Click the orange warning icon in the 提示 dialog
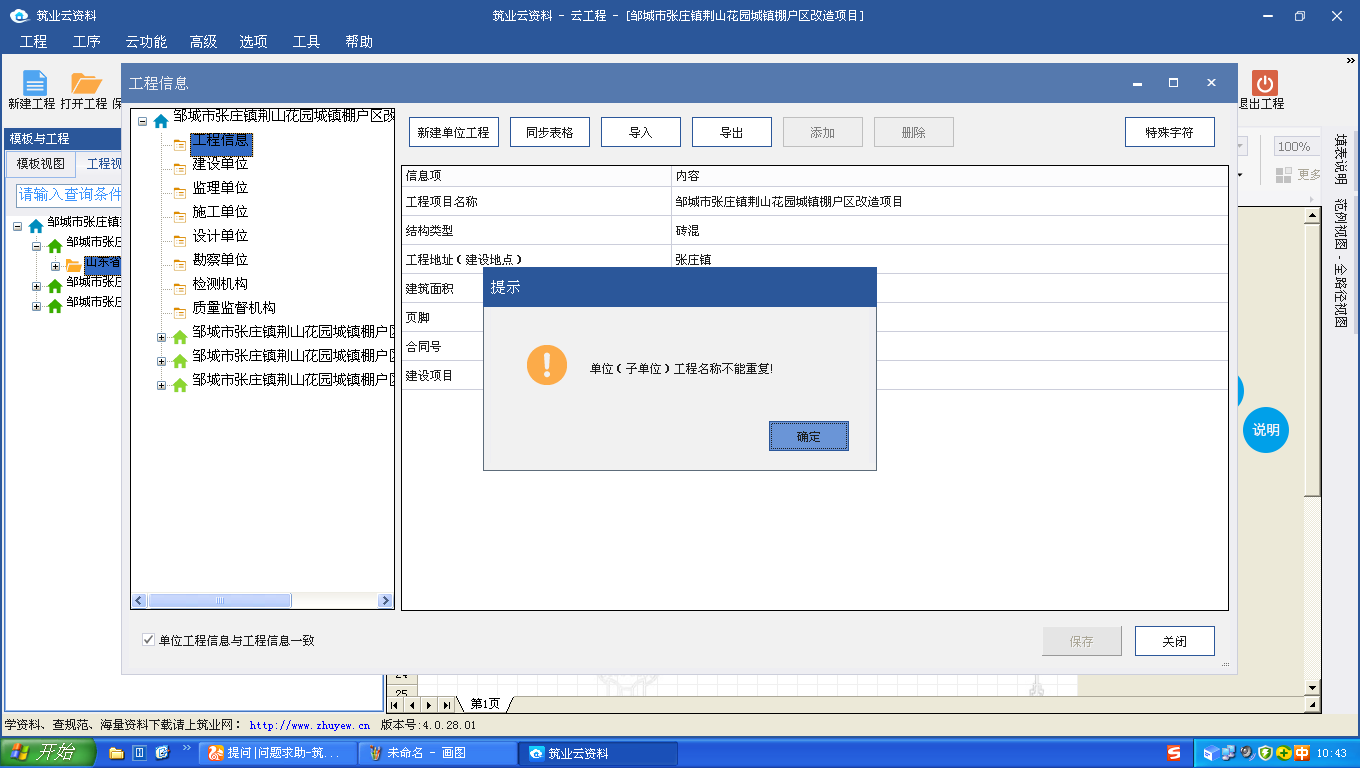The height and width of the screenshot is (768, 1360). click(x=547, y=366)
